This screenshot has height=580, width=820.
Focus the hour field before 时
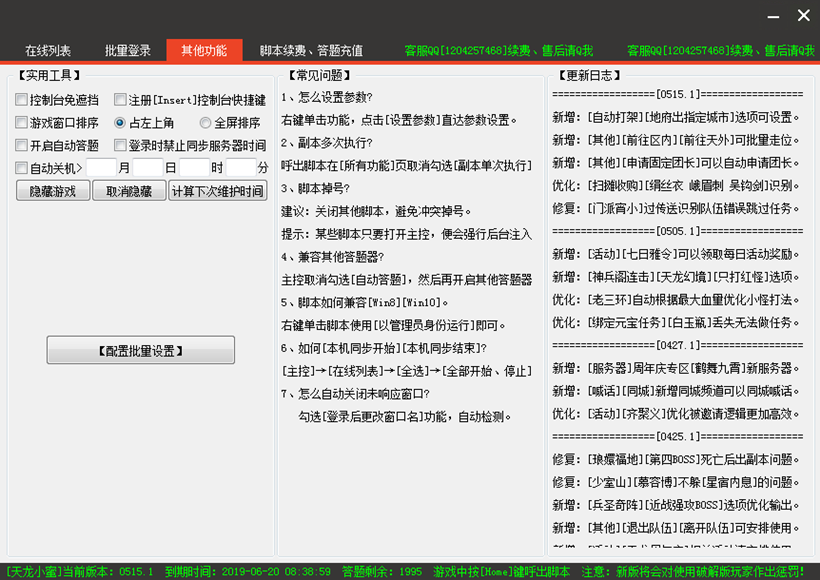(x=194, y=168)
